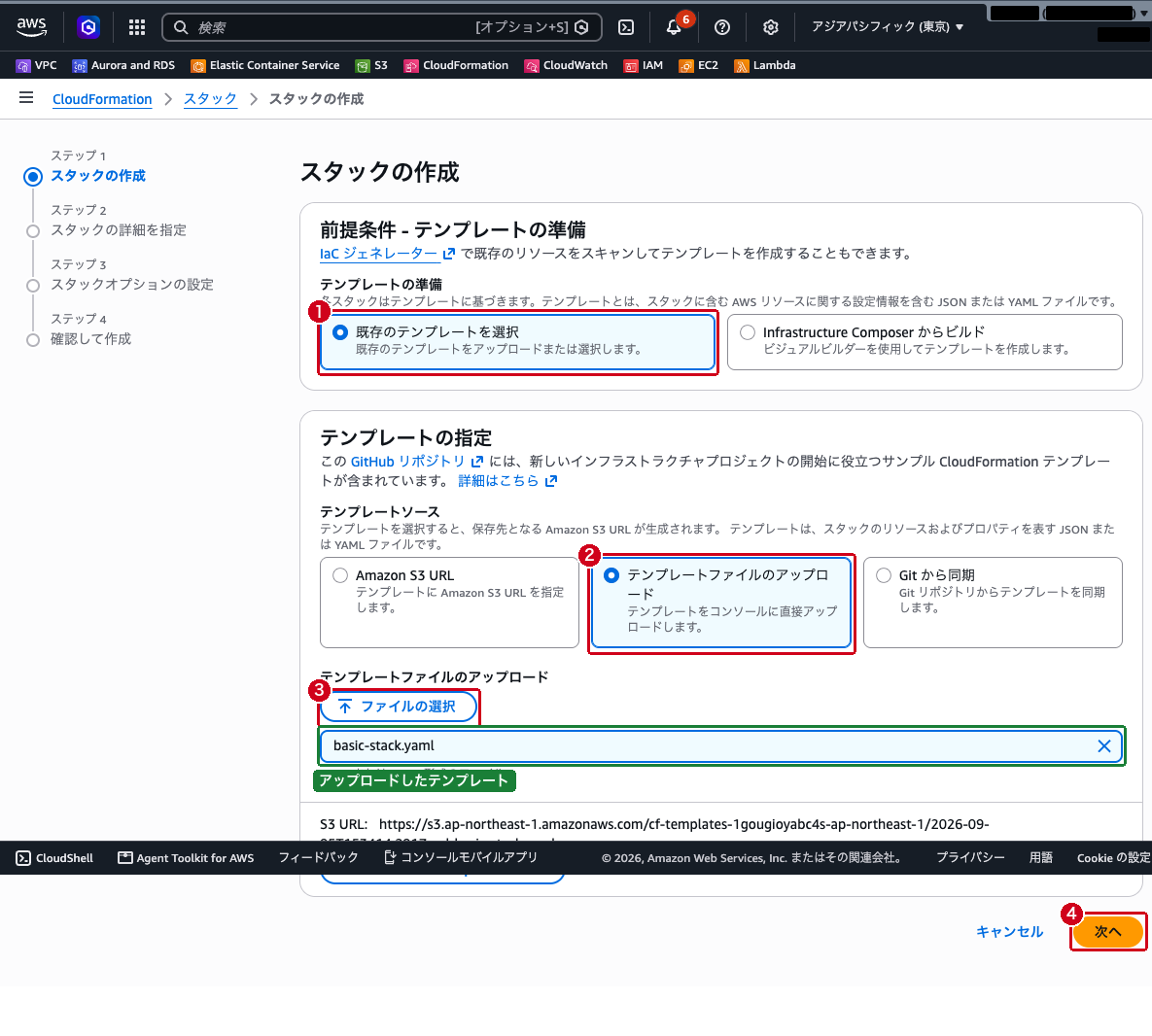Open the EC2 favorites shortcut
This screenshot has width=1152, height=1036.
coord(698,65)
